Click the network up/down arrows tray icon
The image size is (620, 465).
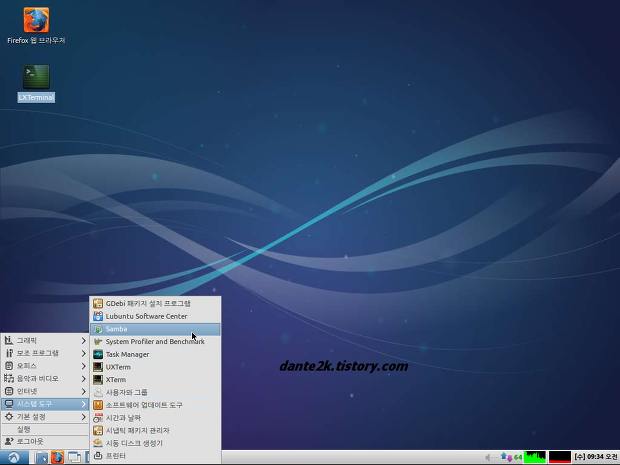tap(507, 457)
